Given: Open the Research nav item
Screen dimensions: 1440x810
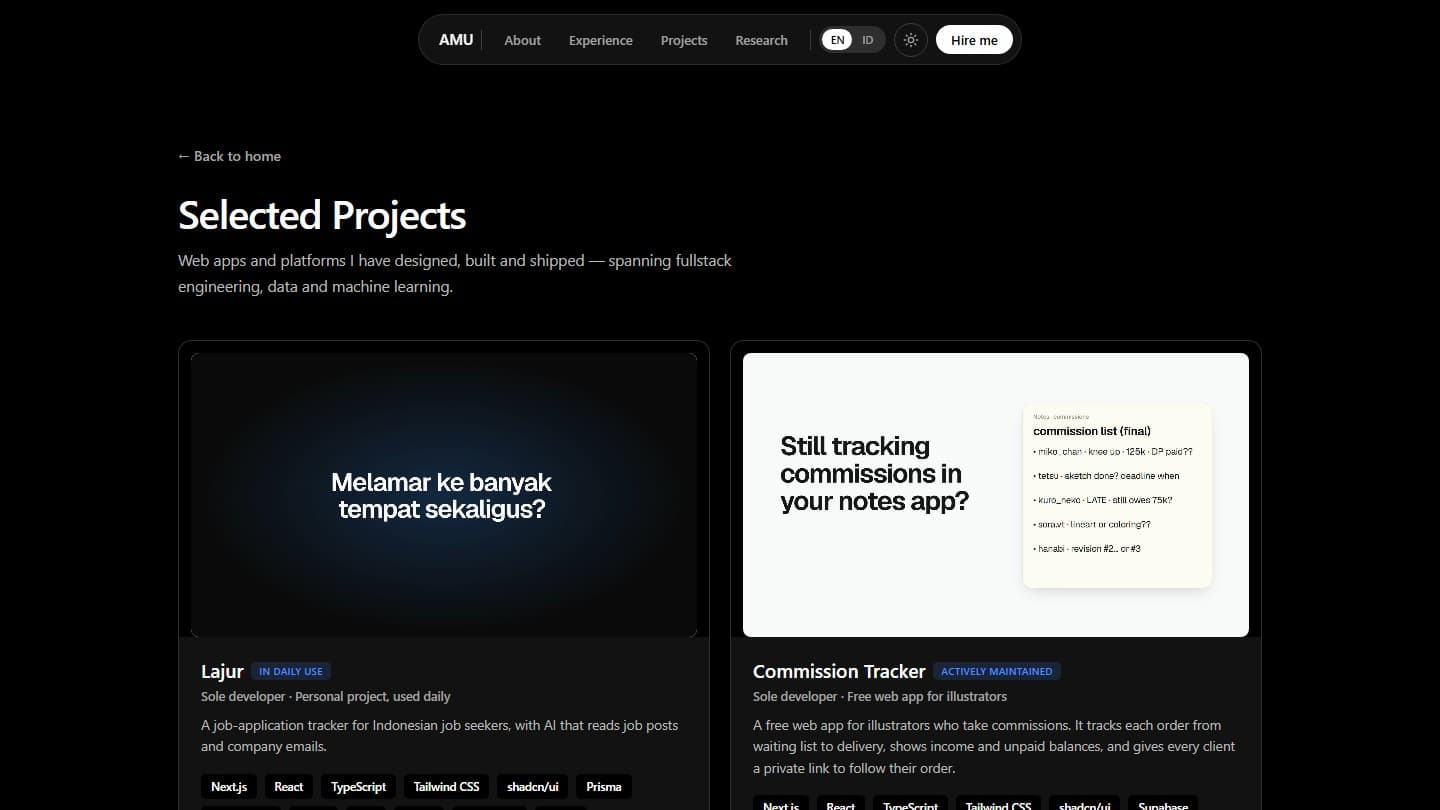Looking at the screenshot, I should pyautogui.click(x=761, y=40).
